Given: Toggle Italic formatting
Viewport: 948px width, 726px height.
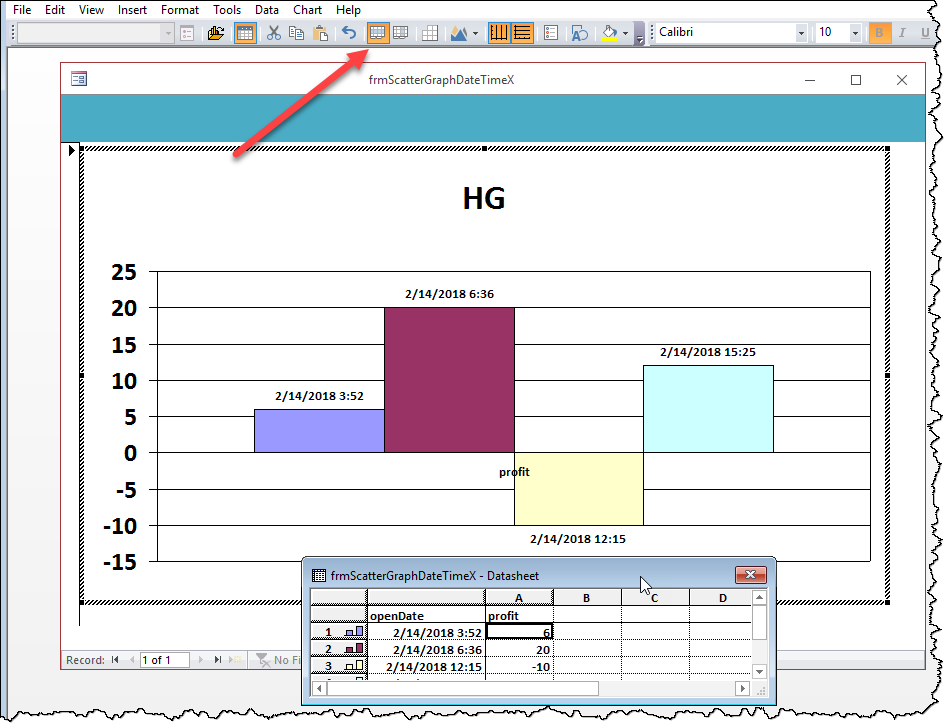Looking at the screenshot, I should pyautogui.click(x=903, y=33).
